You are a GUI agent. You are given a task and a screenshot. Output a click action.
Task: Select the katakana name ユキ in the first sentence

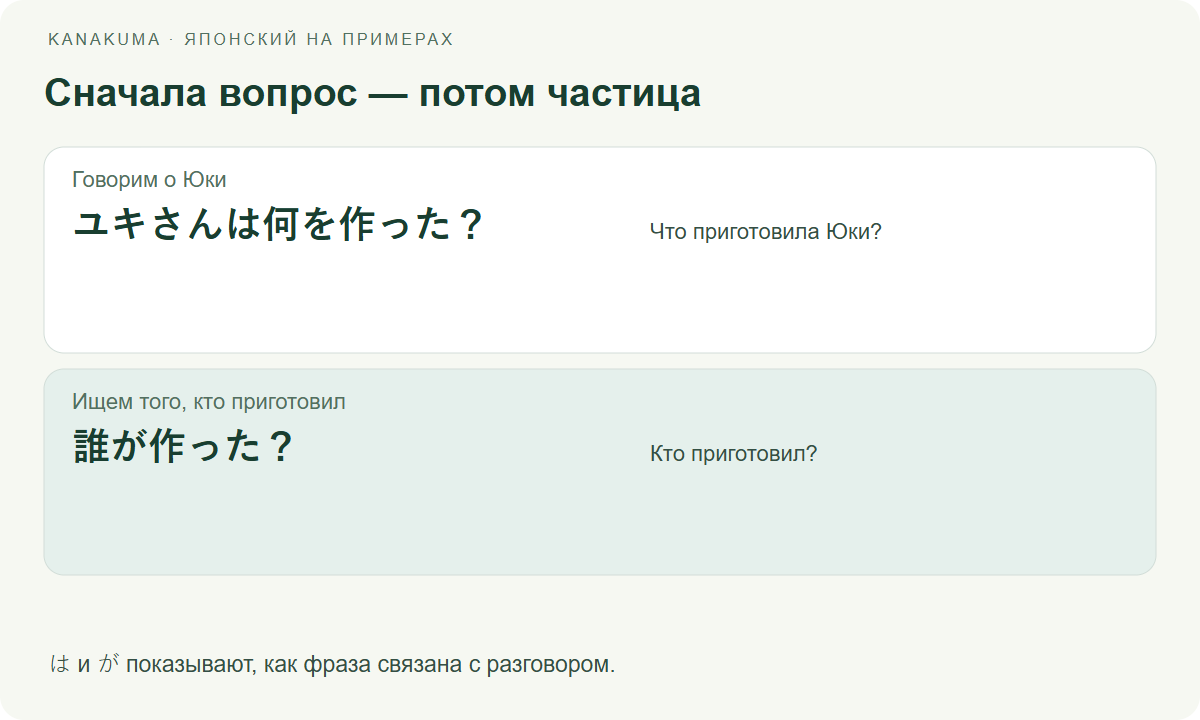[111, 225]
